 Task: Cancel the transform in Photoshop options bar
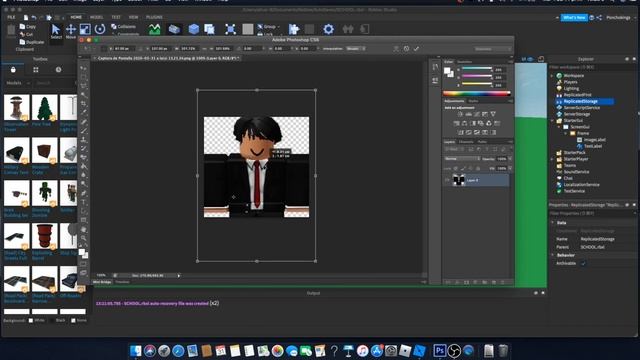click(406, 49)
